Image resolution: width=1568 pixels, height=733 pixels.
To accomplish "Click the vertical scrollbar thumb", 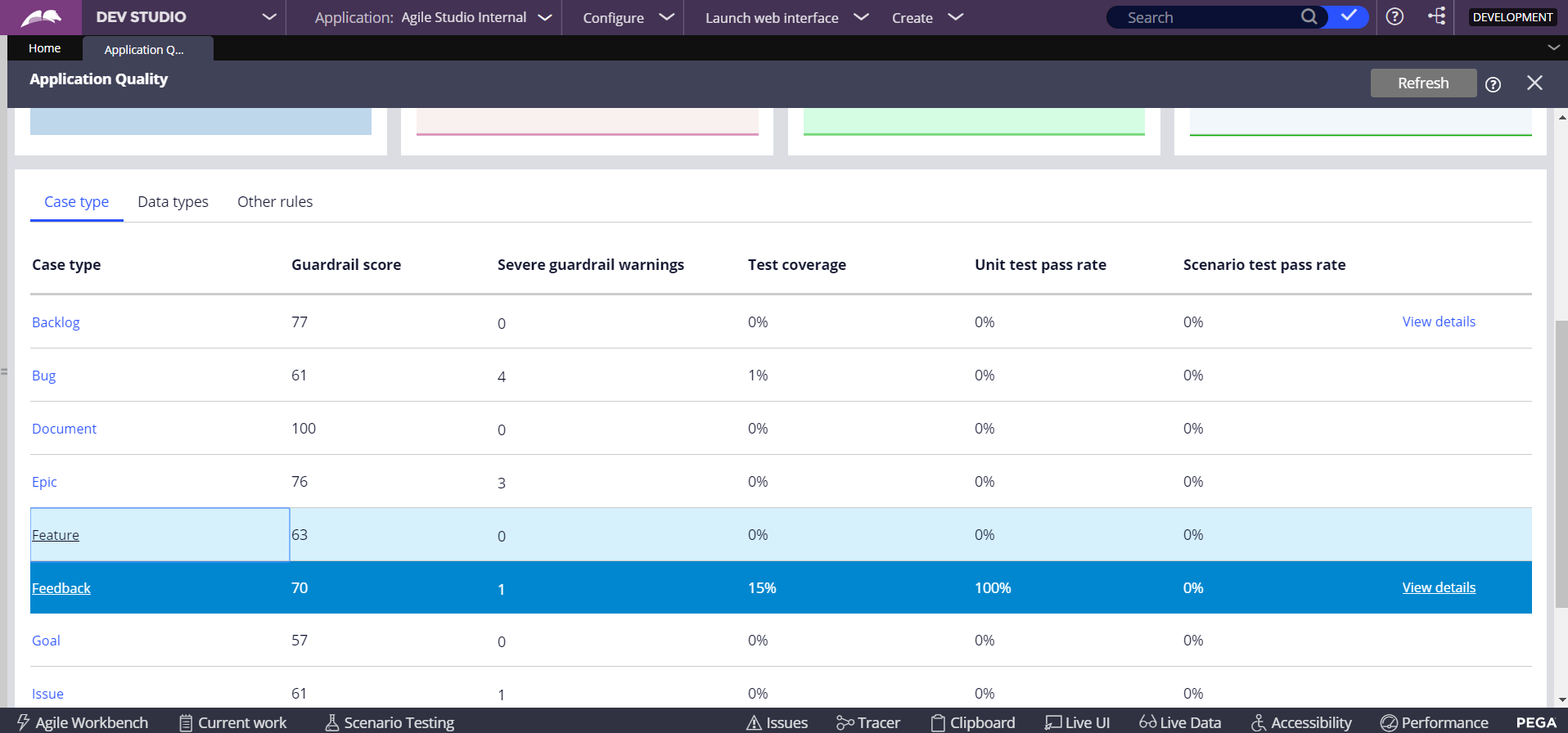I will click(1561, 463).
